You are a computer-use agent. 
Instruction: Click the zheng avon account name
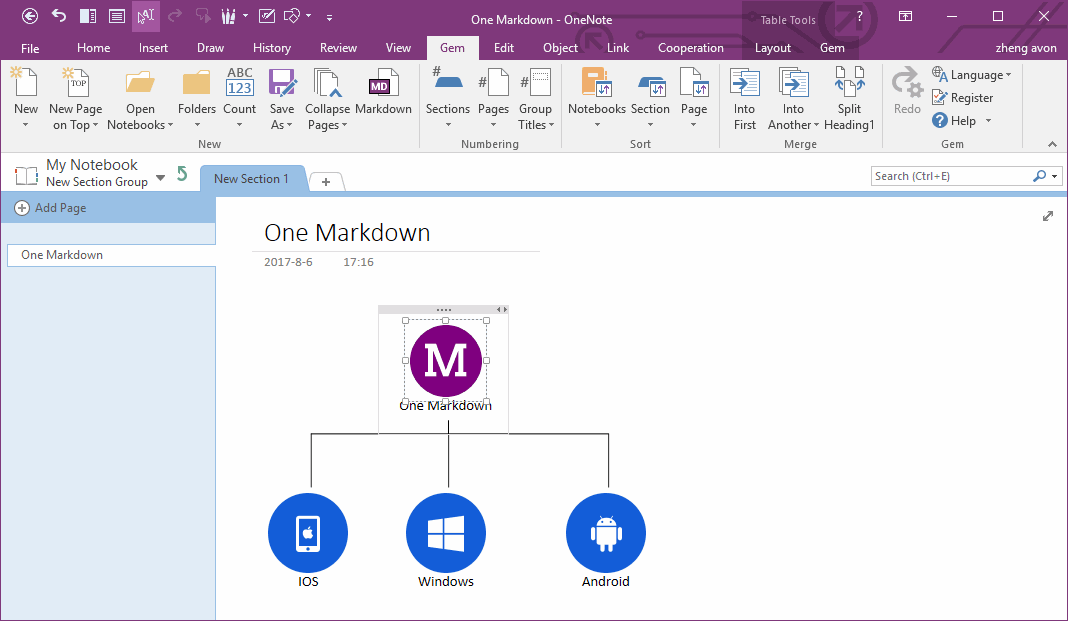click(x=1026, y=48)
